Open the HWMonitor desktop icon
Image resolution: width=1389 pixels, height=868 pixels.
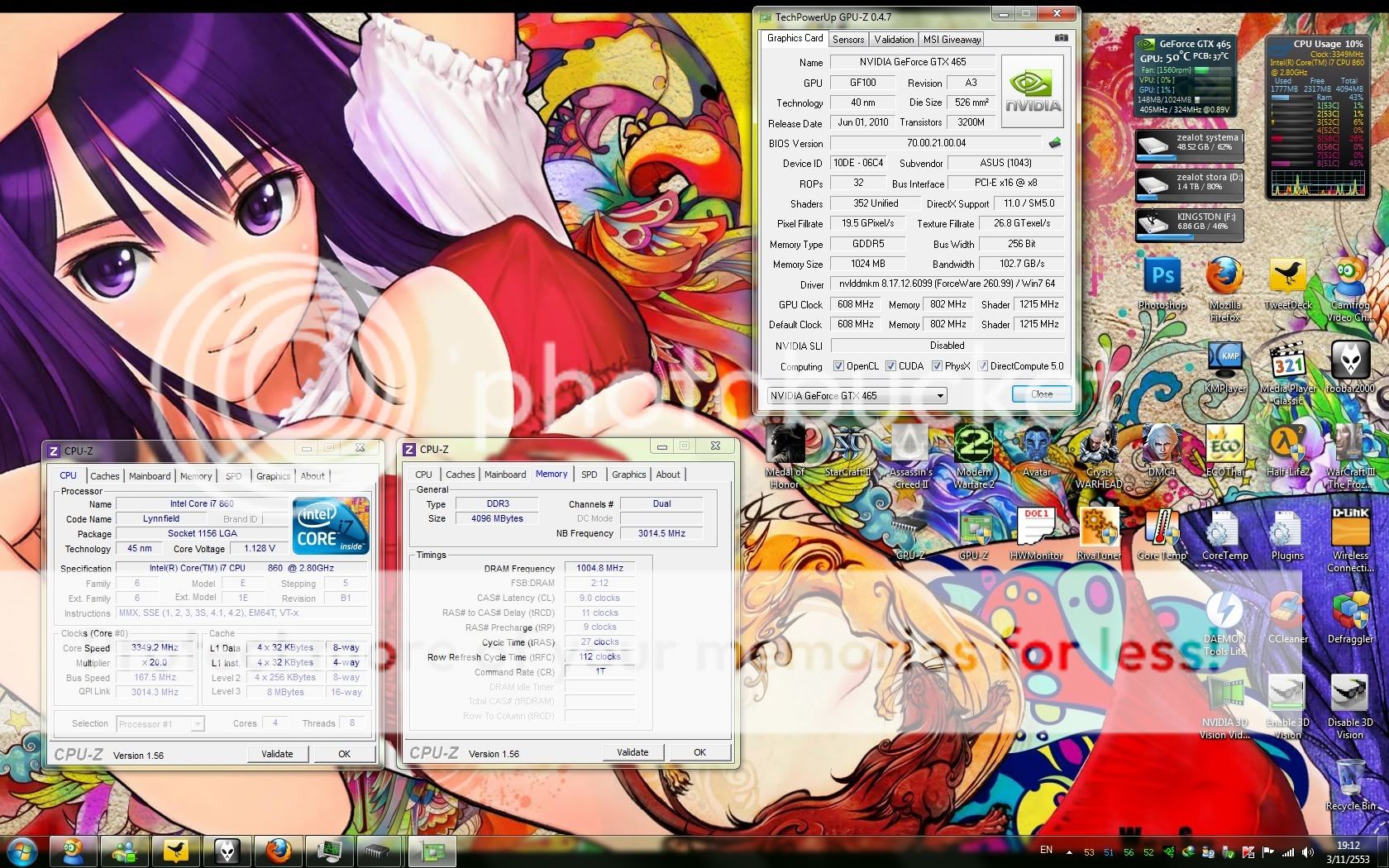click(1036, 529)
